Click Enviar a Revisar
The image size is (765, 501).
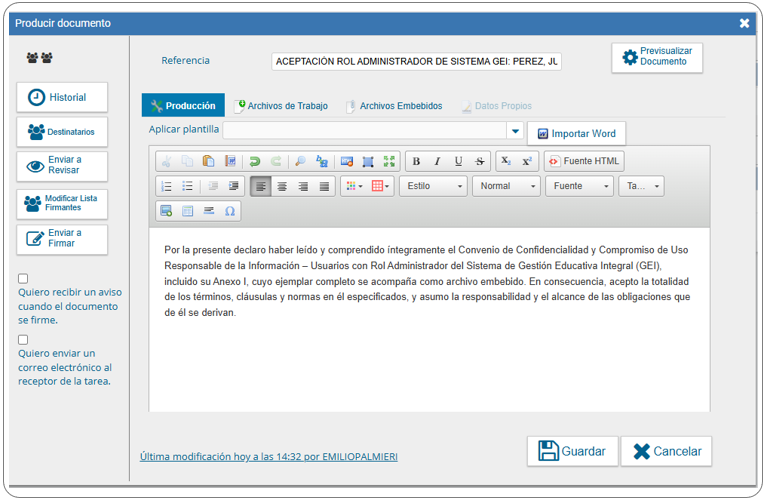click(62, 166)
